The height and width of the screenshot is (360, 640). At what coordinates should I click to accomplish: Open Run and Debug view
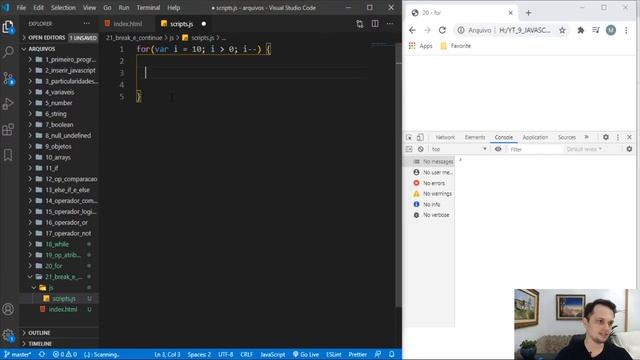8,104
